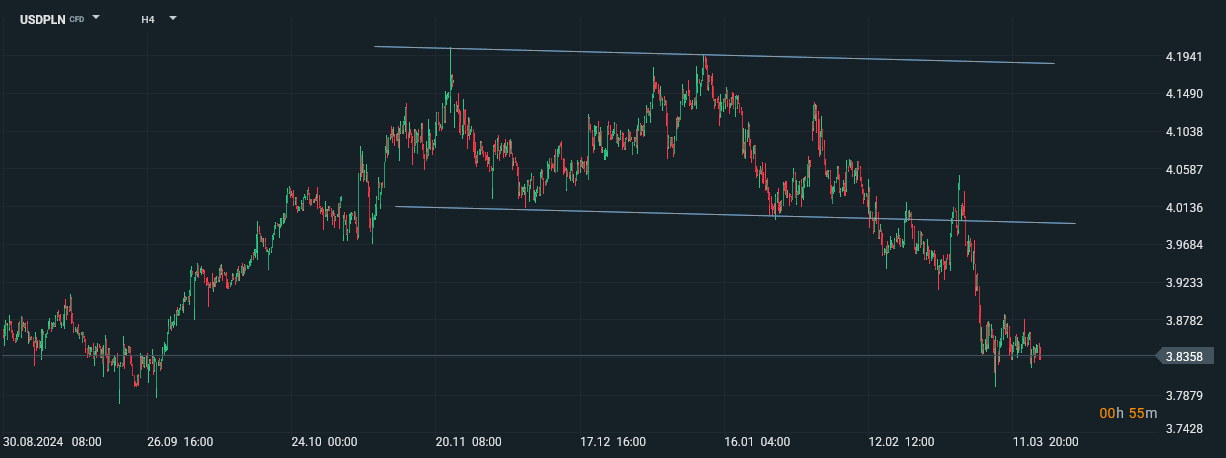Viewport: 1226px width, 458px height.
Task: Select the current price tag 3.8358
Action: pyautogui.click(x=1184, y=356)
